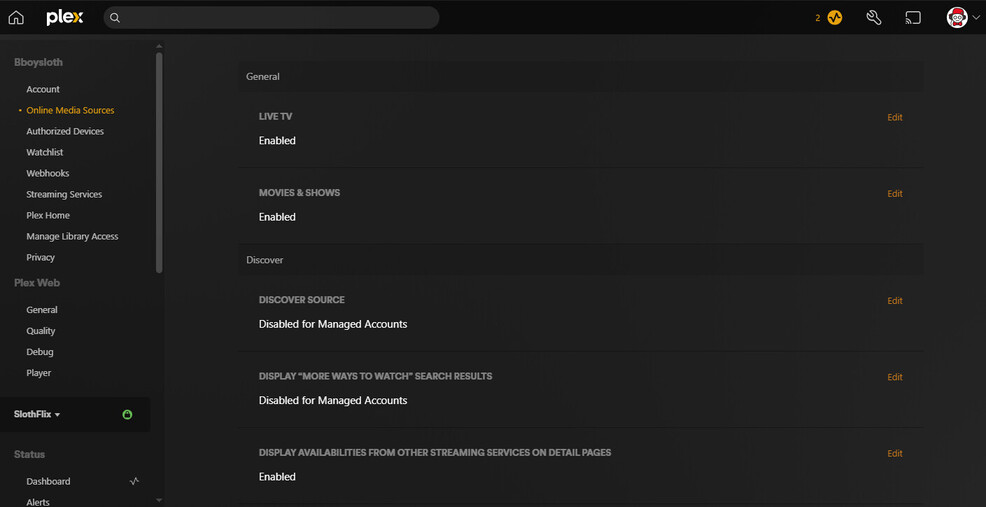Click Enabled value under Movies & Shows
This screenshot has width=986, height=507.
277,217
